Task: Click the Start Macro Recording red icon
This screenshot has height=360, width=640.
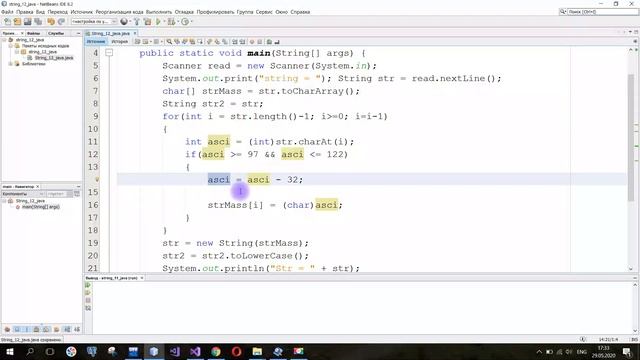Action: pos(252,42)
